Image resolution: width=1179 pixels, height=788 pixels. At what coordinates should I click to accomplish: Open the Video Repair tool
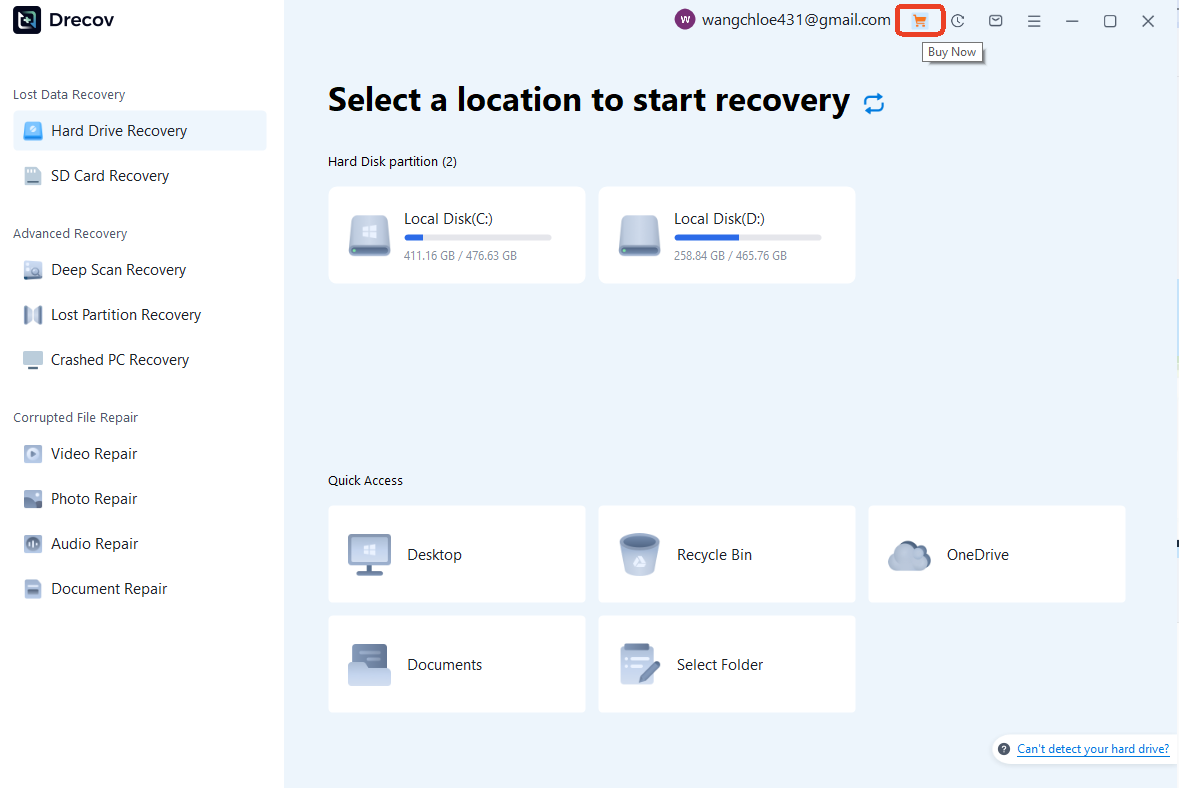[x=94, y=454]
